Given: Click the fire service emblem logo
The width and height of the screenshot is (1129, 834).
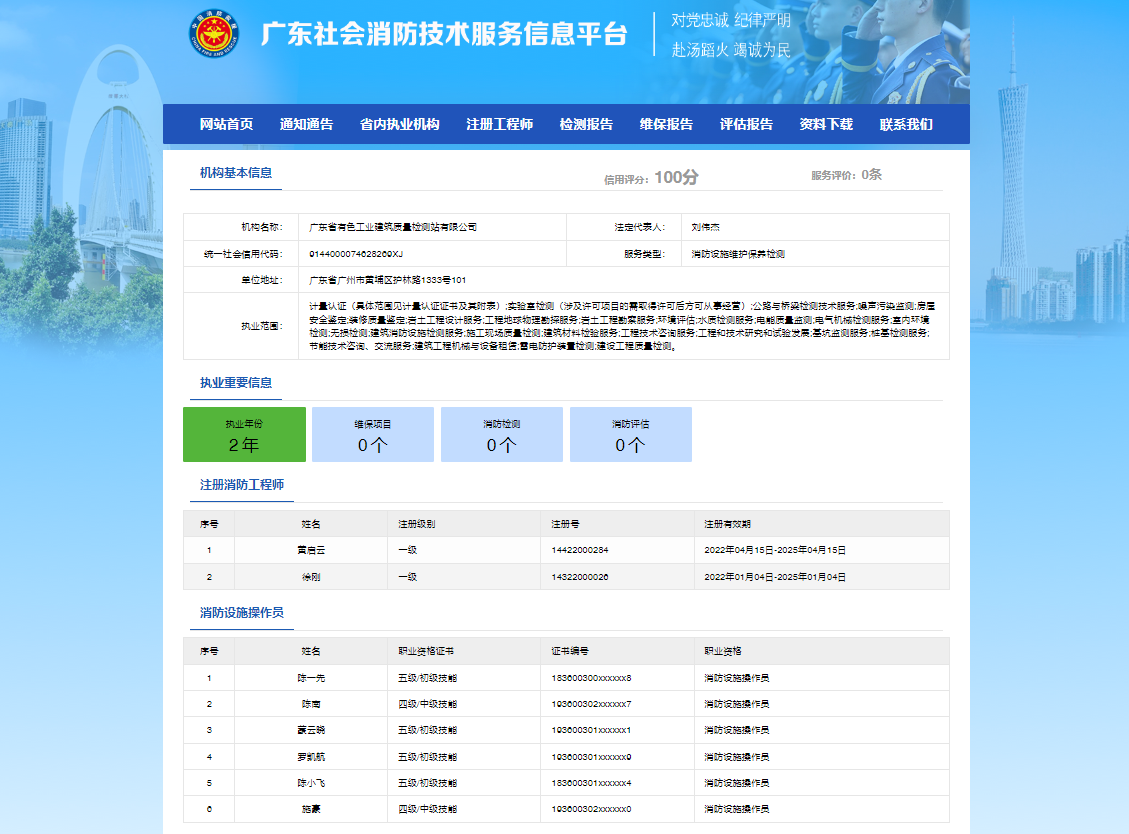Looking at the screenshot, I should point(215,33).
